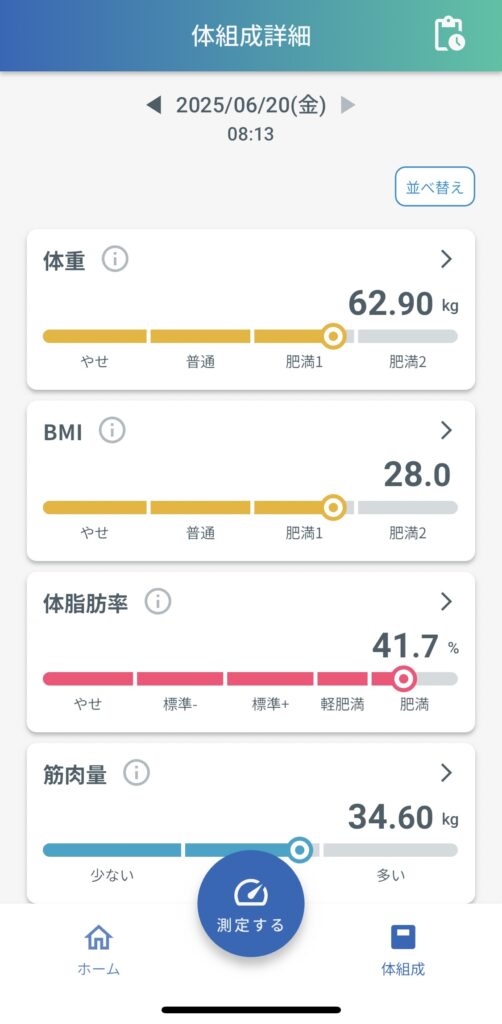Image resolution: width=502 pixels, height=1024 pixels.
Task: Go to next date with right arrow
Action: pos(348,105)
